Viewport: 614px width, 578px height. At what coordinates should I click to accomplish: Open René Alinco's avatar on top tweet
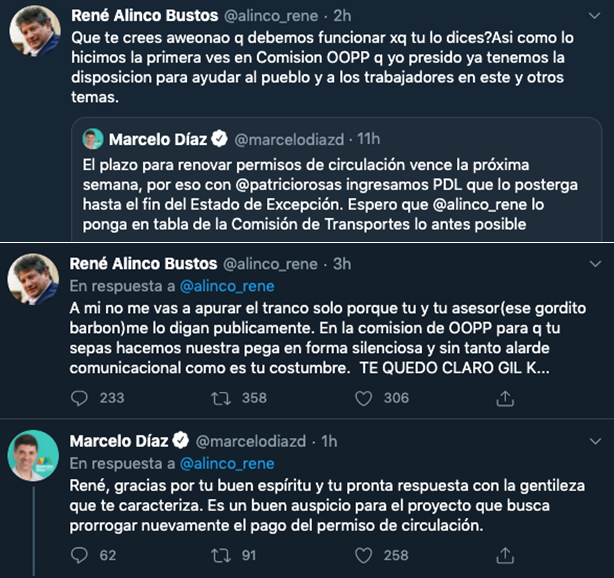click(34, 40)
